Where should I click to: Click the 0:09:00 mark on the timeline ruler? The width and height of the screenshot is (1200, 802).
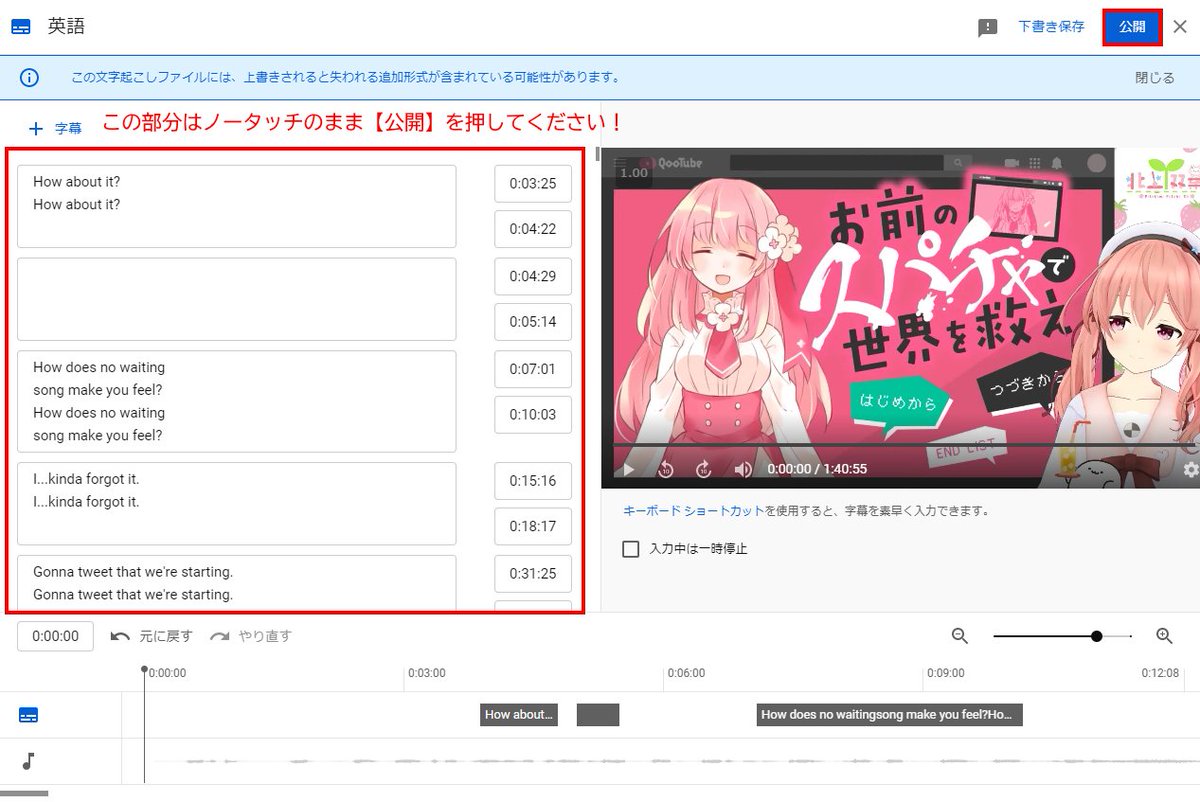click(x=945, y=673)
